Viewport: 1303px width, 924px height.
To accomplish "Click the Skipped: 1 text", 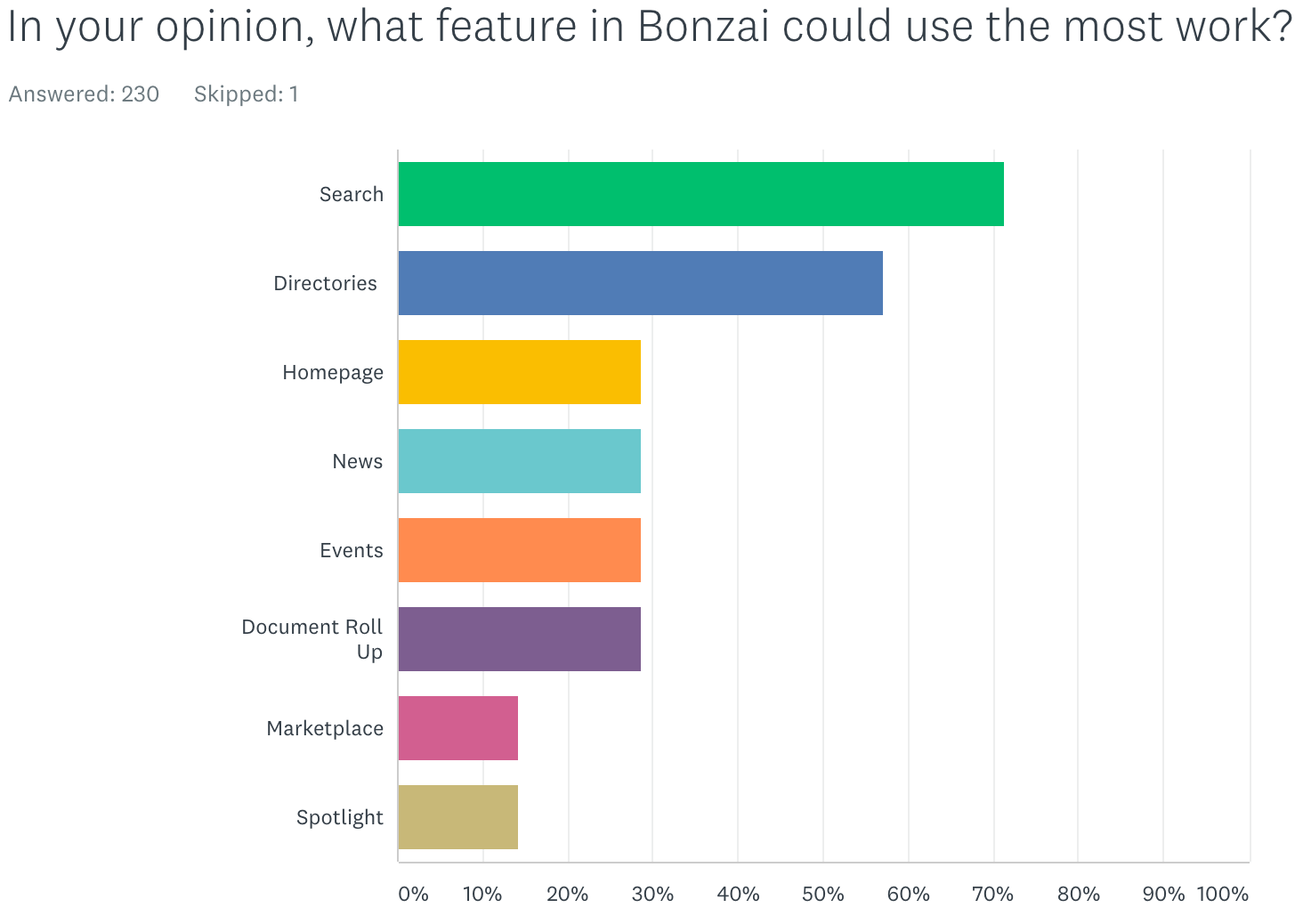I will click(x=247, y=93).
